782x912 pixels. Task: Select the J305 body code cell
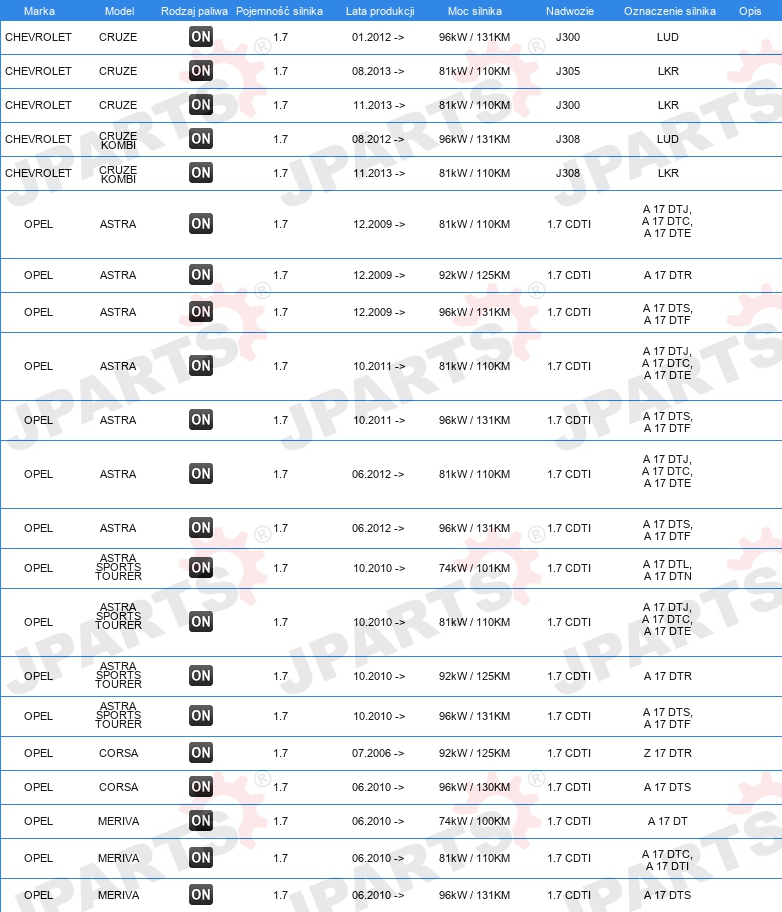(568, 71)
